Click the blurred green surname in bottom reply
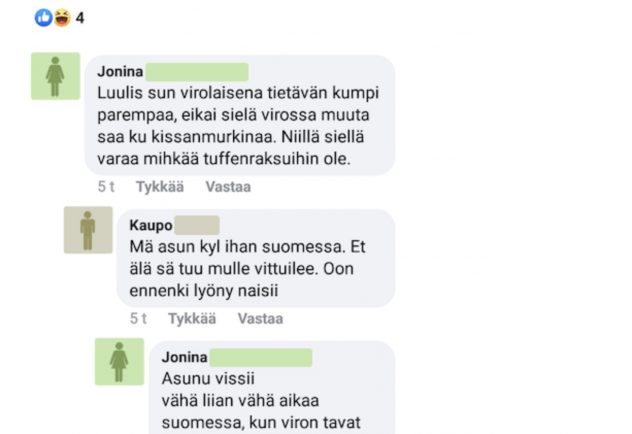 click(261, 357)
